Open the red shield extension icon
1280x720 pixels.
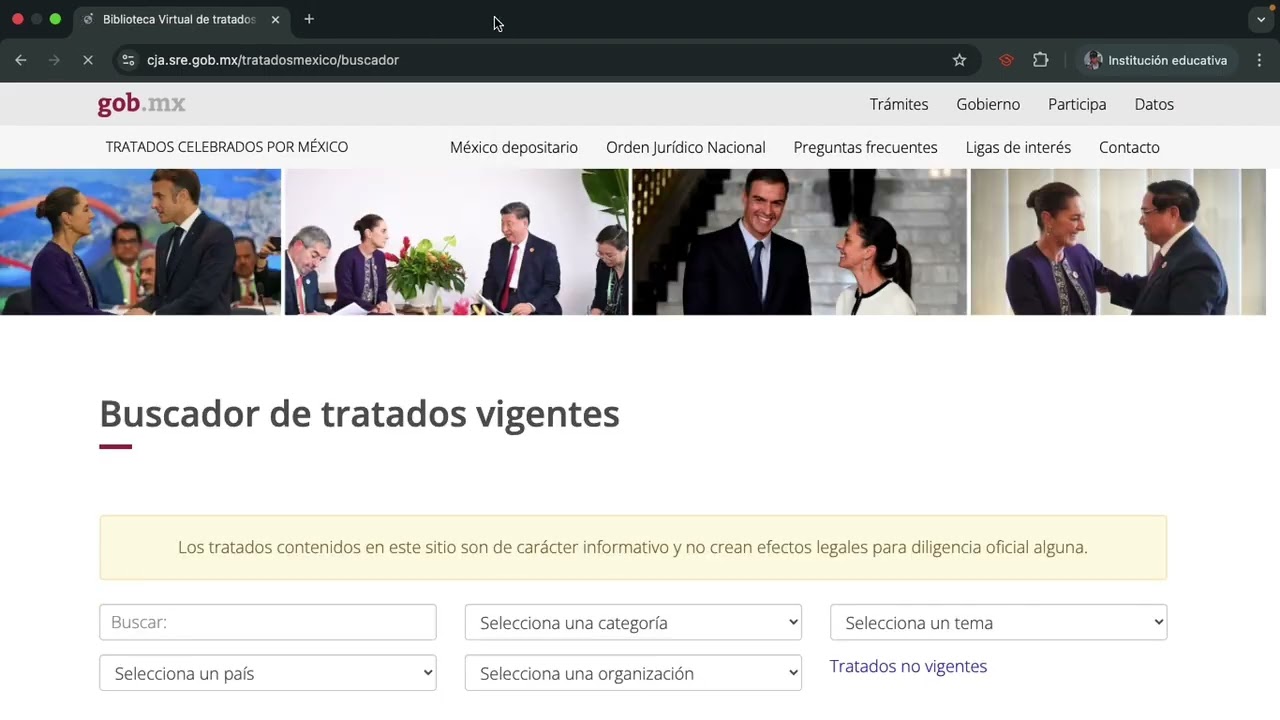point(1006,60)
